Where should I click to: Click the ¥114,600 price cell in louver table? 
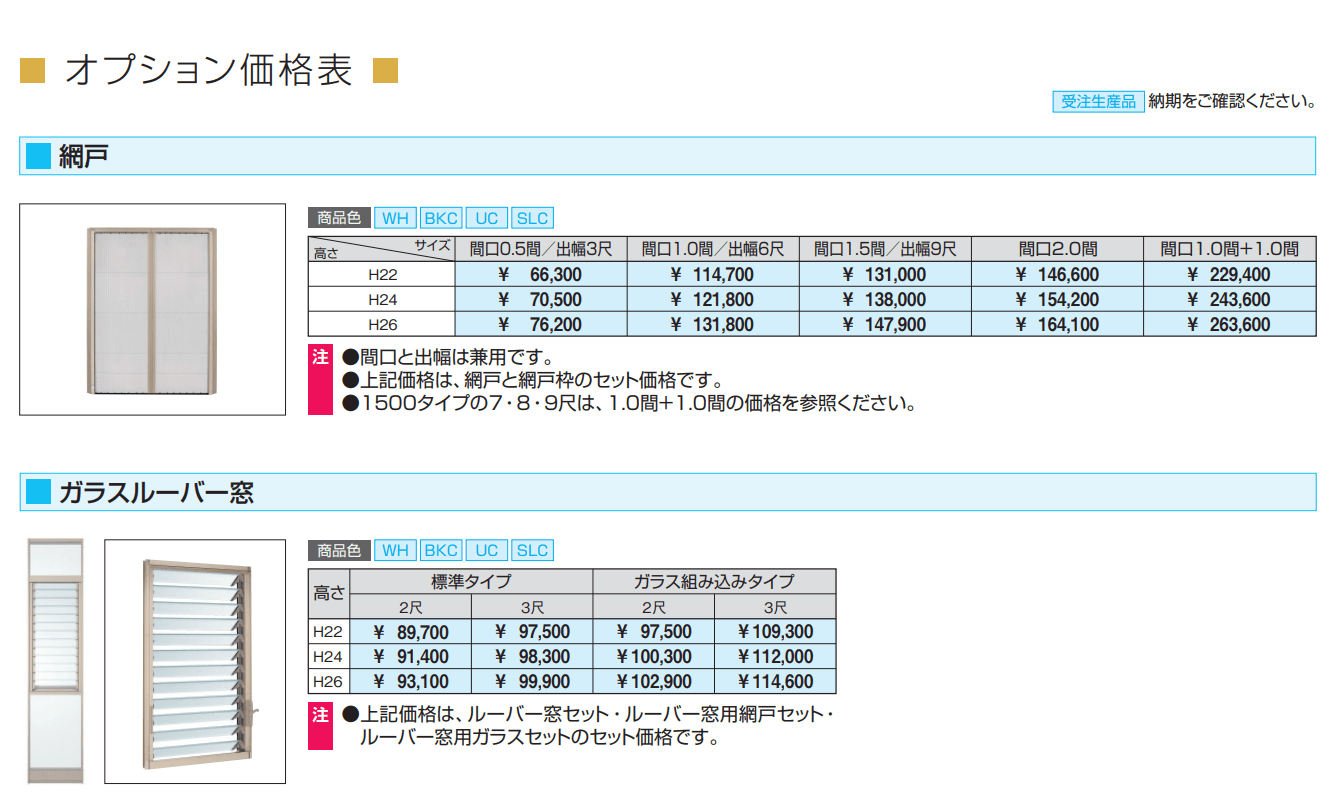[775, 682]
